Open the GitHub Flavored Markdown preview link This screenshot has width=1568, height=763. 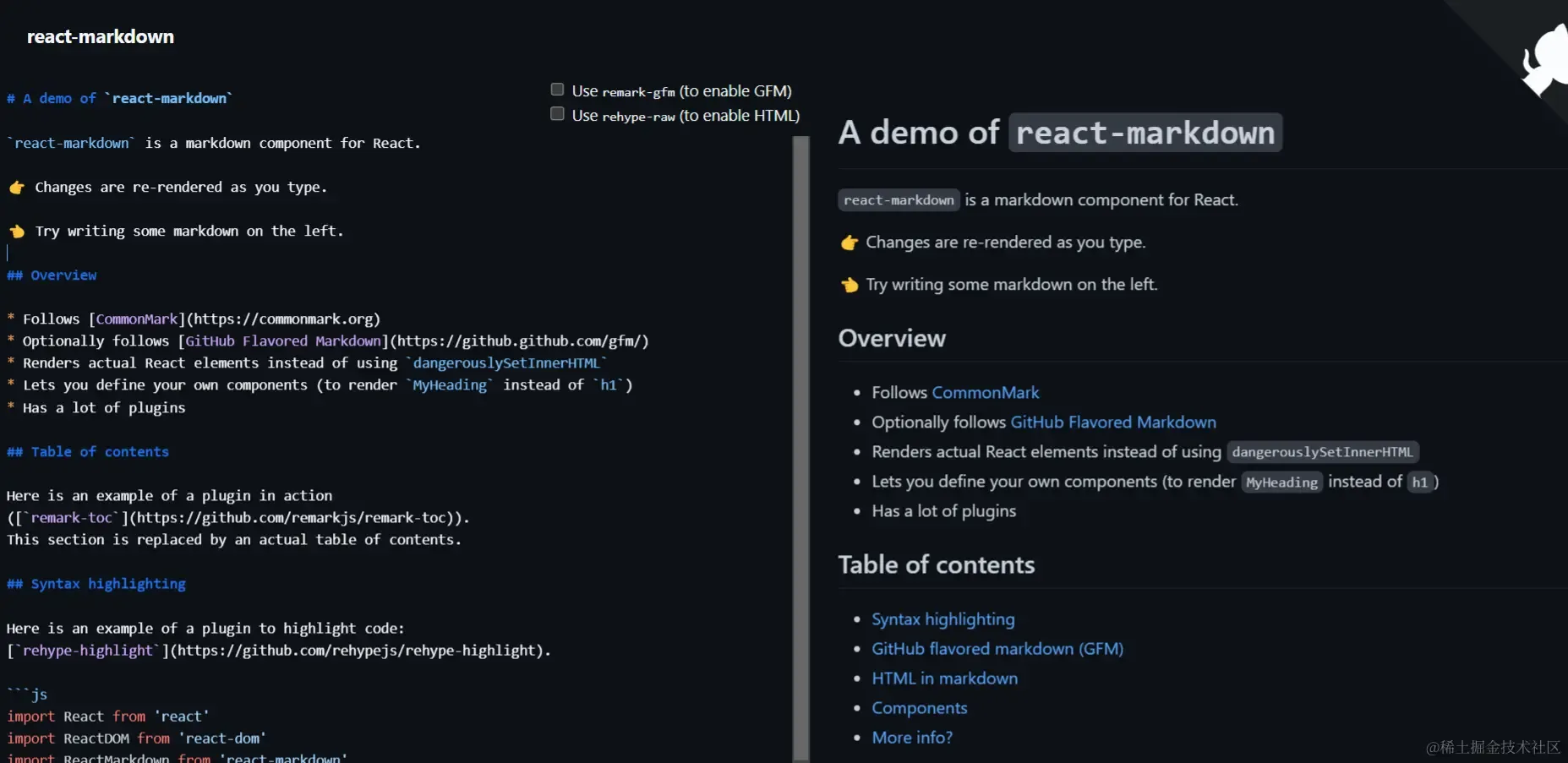pos(1113,422)
